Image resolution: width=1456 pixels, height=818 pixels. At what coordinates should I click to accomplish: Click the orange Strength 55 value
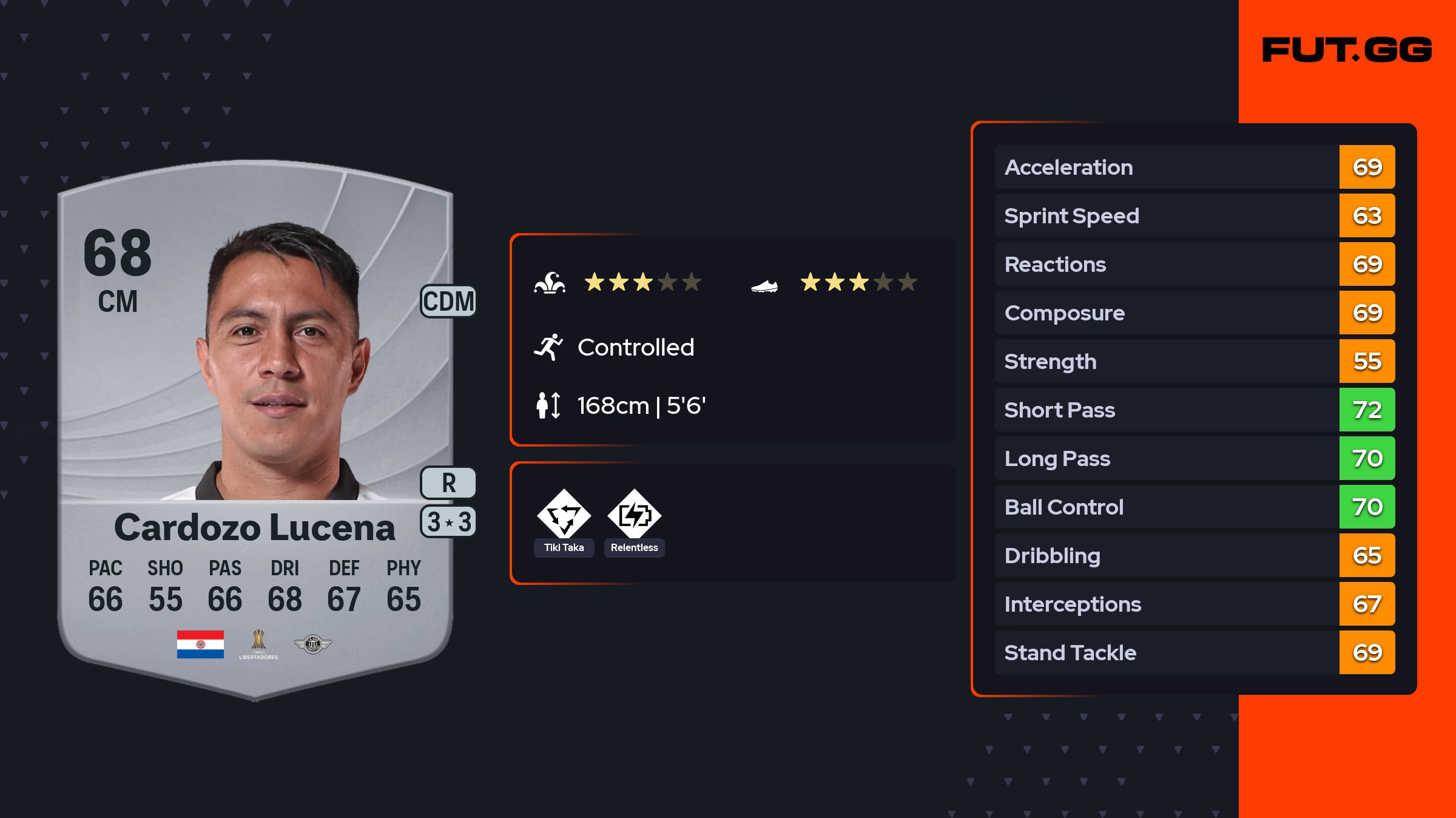click(x=1367, y=361)
